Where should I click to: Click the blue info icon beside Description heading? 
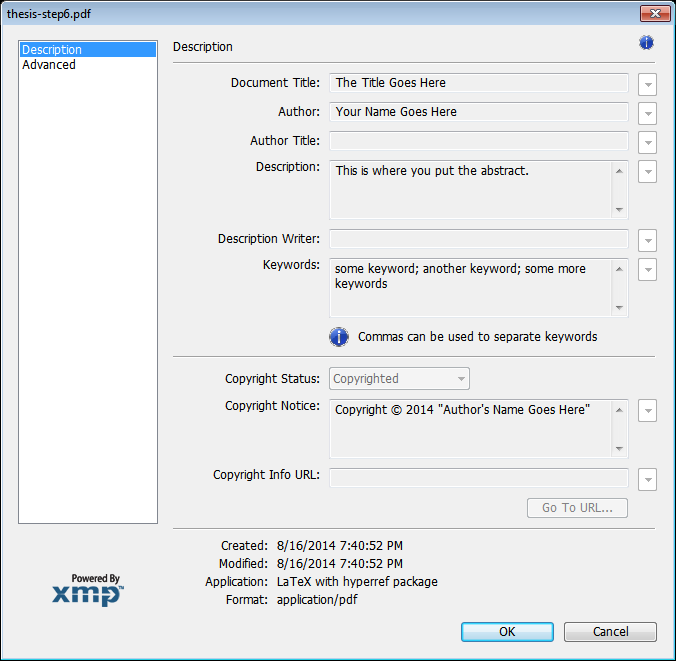tap(646, 43)
